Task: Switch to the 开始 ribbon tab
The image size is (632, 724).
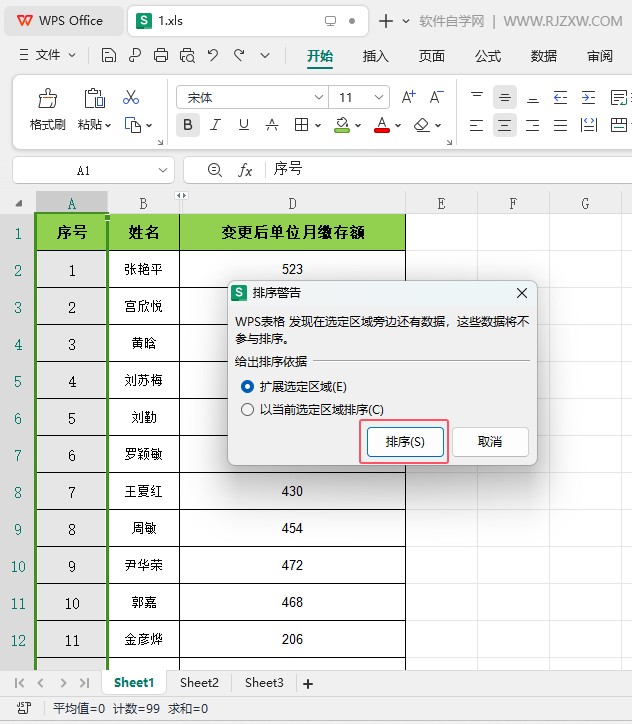Action: (x=320, y=56)
